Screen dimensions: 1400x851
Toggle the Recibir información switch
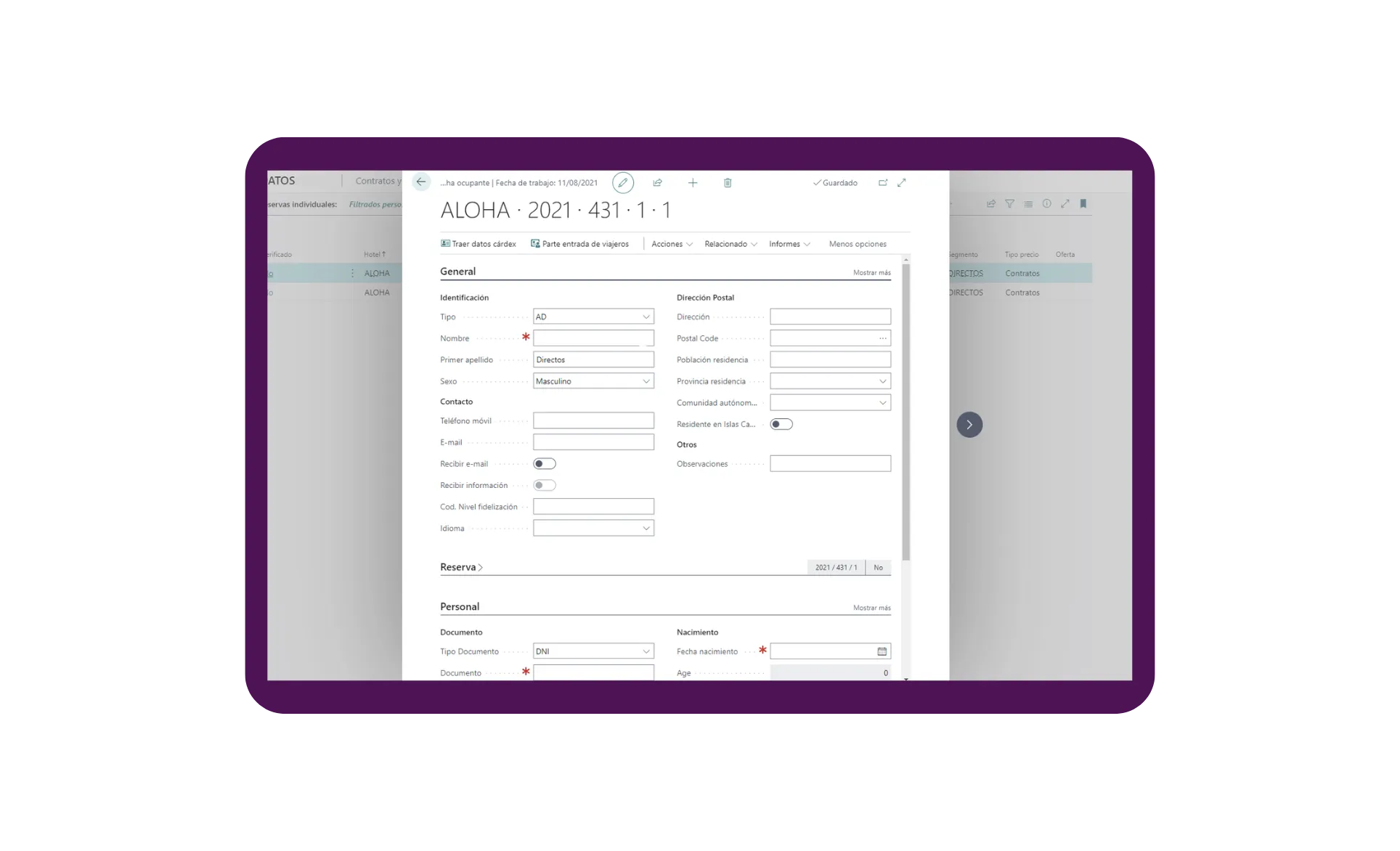click(x=545, y=485)
